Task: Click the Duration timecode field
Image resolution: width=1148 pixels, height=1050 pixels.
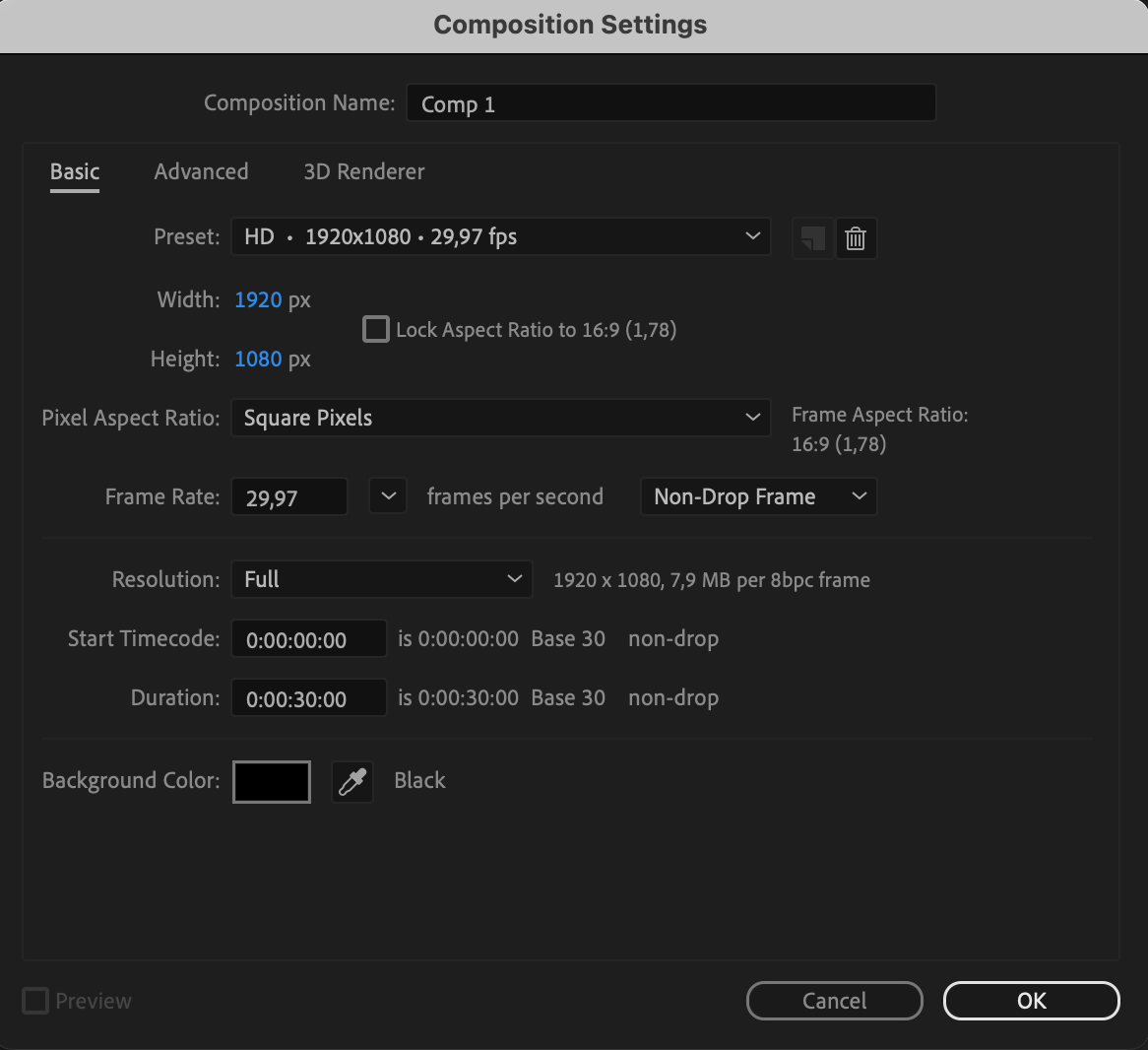Action: coord(308,698)
